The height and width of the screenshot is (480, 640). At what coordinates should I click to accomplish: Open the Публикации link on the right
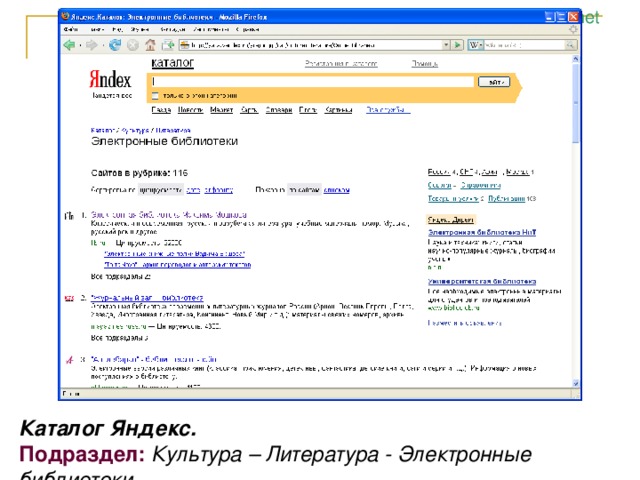pos(506,199)
